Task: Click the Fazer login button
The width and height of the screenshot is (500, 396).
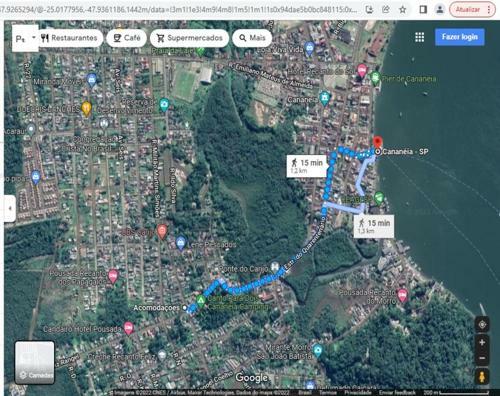Action: coord(460,37)
